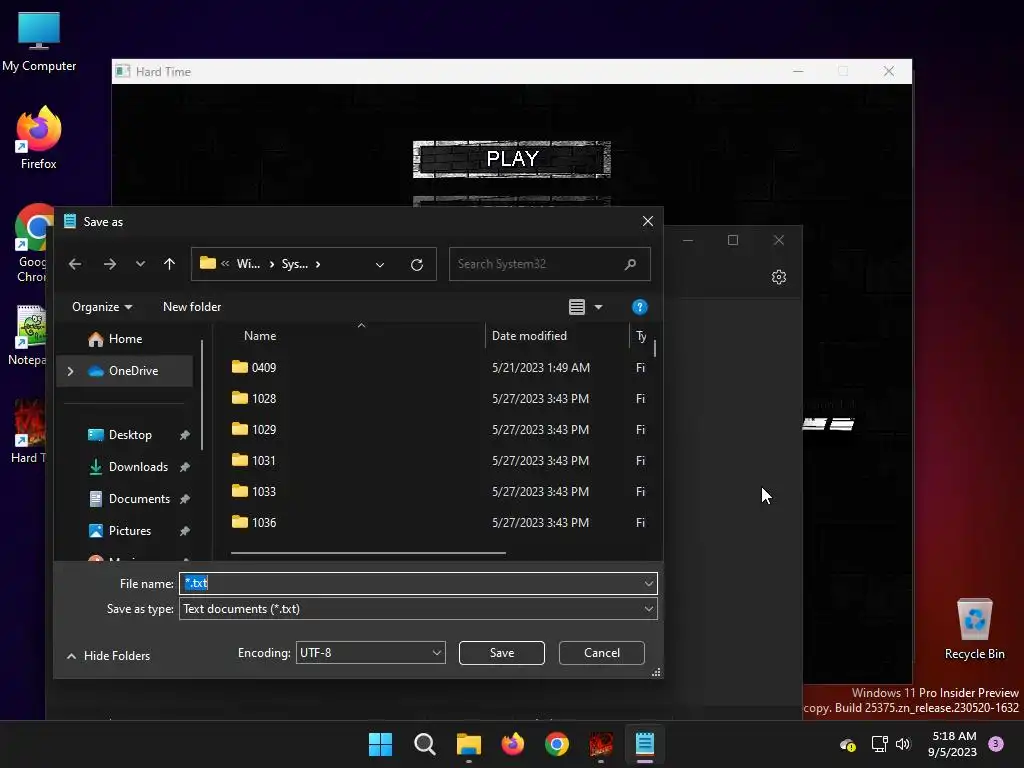The width and height of the screenshot is (1024, 768).
Task: Close the Save as dialog
Action: tap(647, 221)
